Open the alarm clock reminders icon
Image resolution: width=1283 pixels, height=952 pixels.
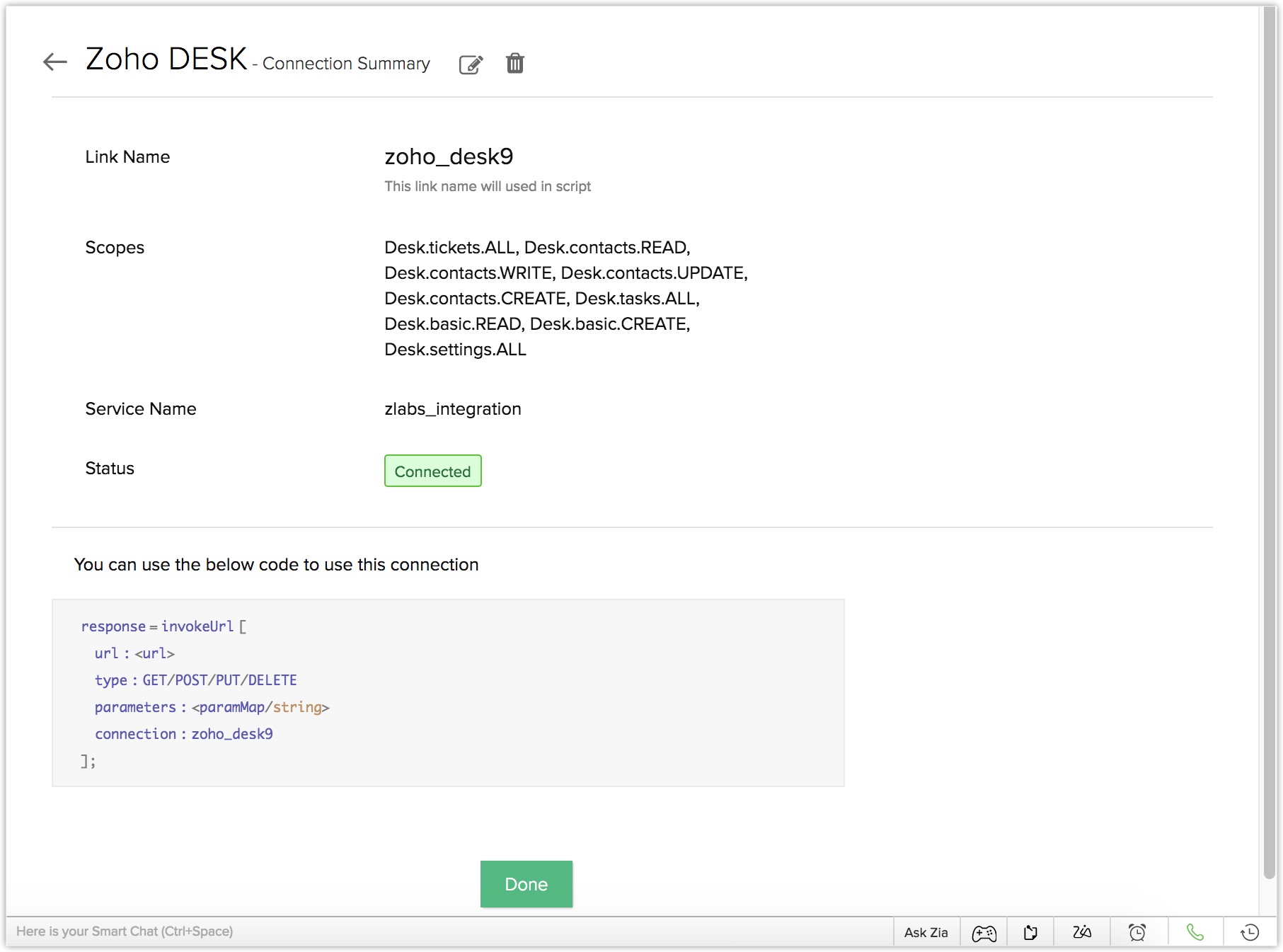[x=1137, y=933]
